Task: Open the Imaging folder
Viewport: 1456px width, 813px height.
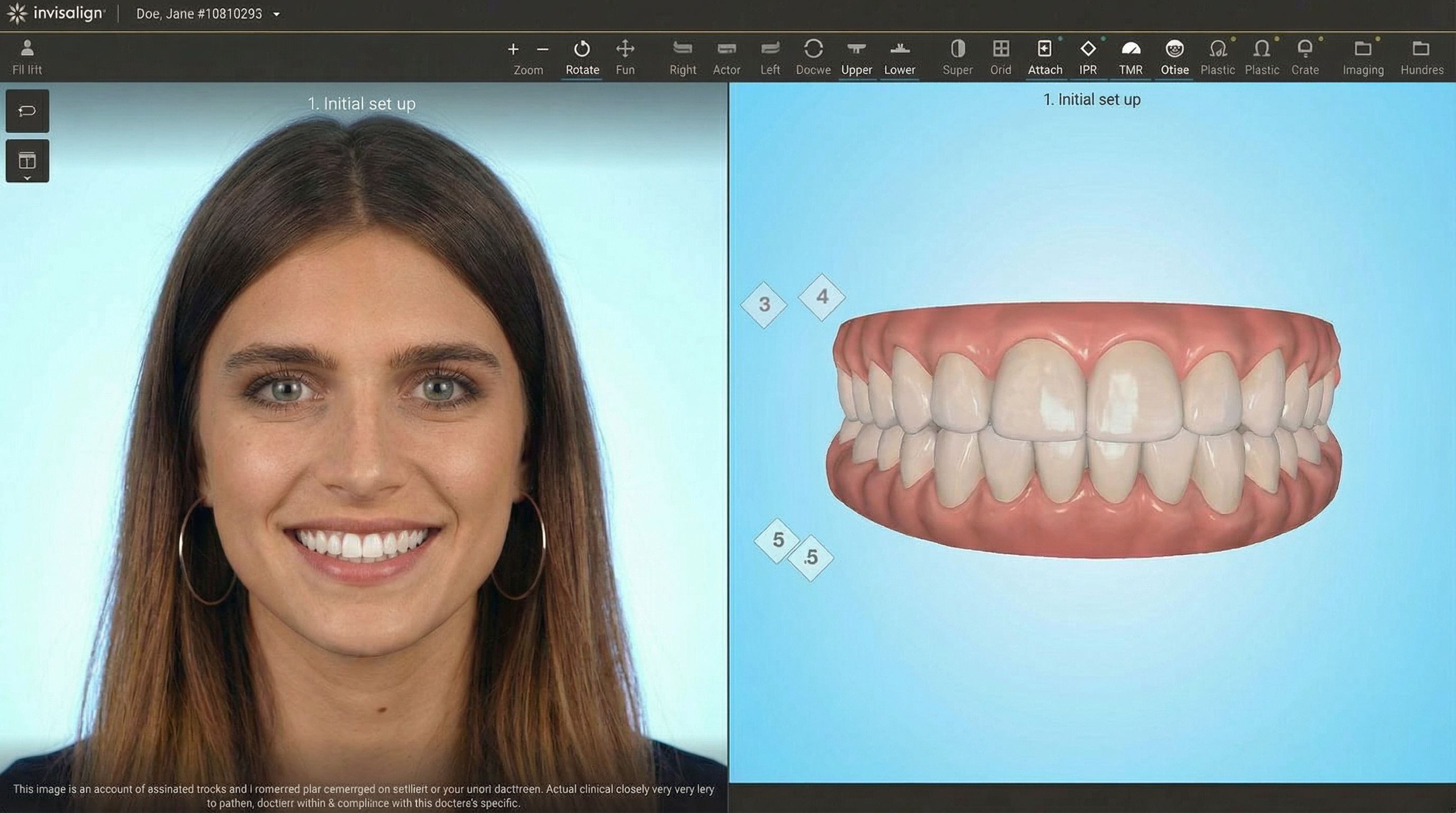Action: click(x=1363, y=49)
